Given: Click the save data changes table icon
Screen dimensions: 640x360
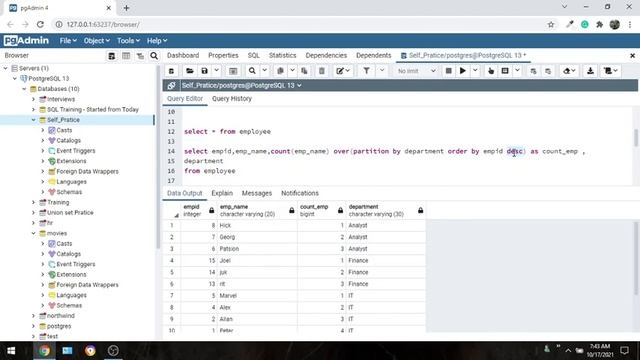Looking at the screenshot, I should [x=233, y=71].
